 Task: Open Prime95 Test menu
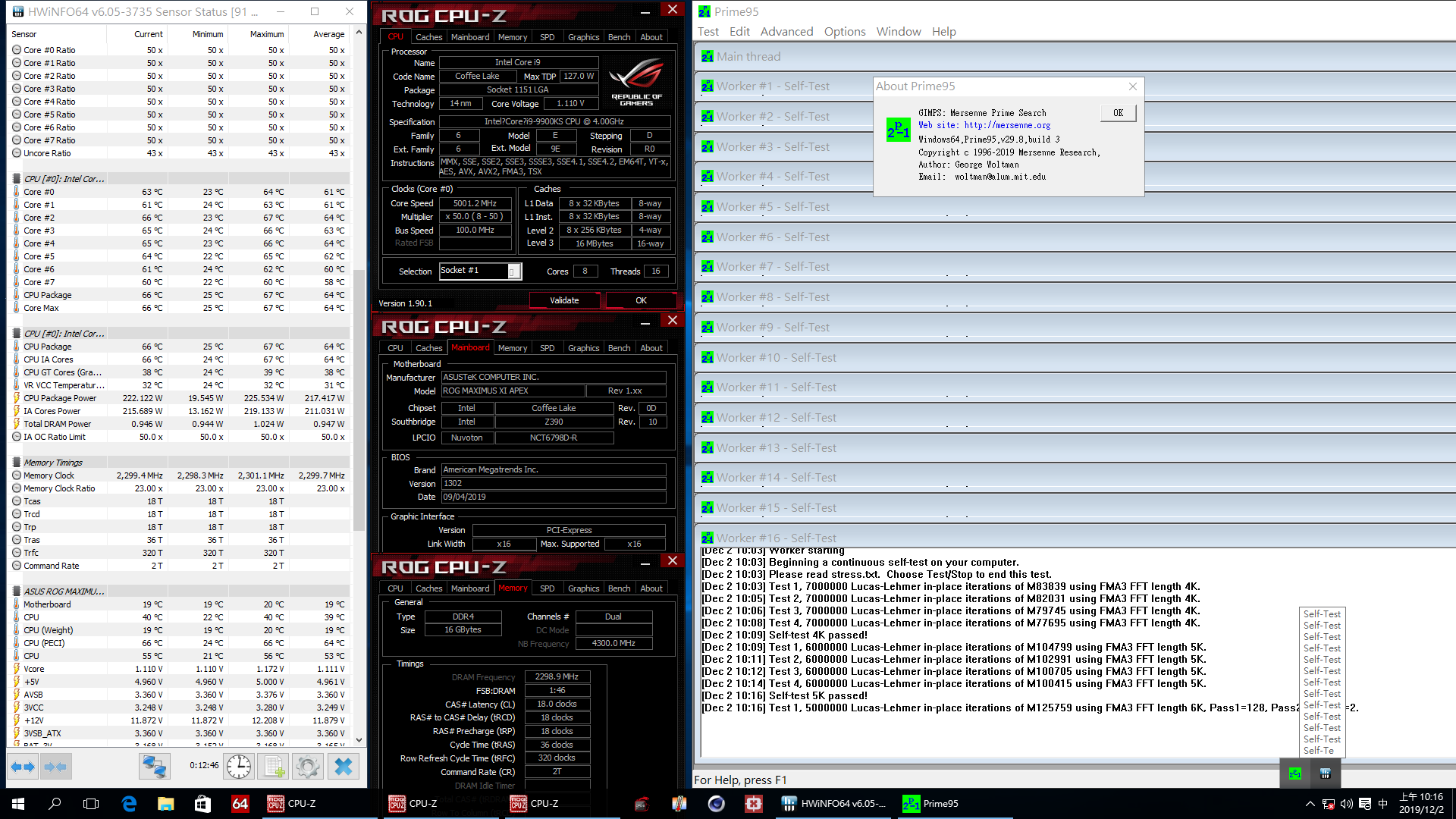(x=708, y=32)
